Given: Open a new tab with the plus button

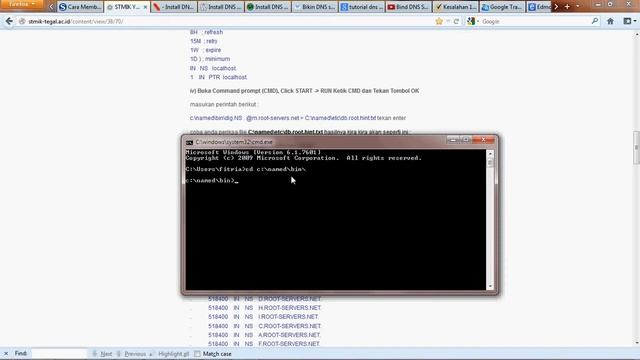Looking at the screenshot, I should [567, 7].
